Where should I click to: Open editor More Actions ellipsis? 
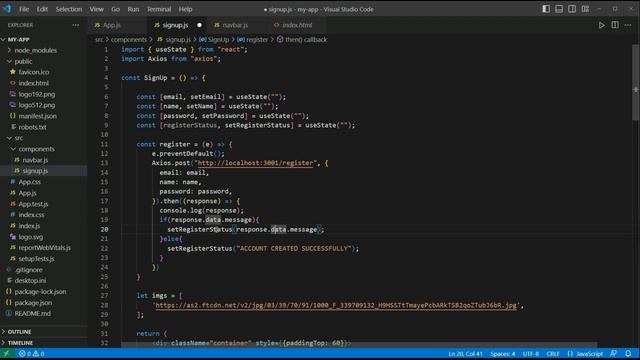coord(628,25)
